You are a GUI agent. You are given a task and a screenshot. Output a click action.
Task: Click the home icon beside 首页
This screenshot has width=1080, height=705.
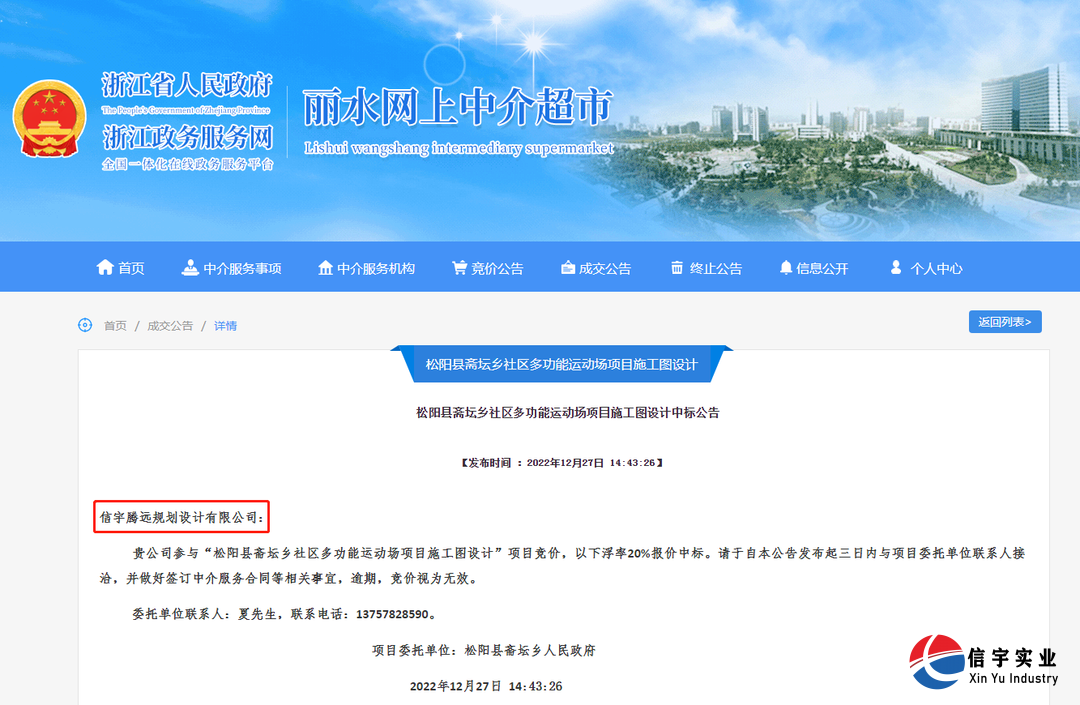pos(105,267)
